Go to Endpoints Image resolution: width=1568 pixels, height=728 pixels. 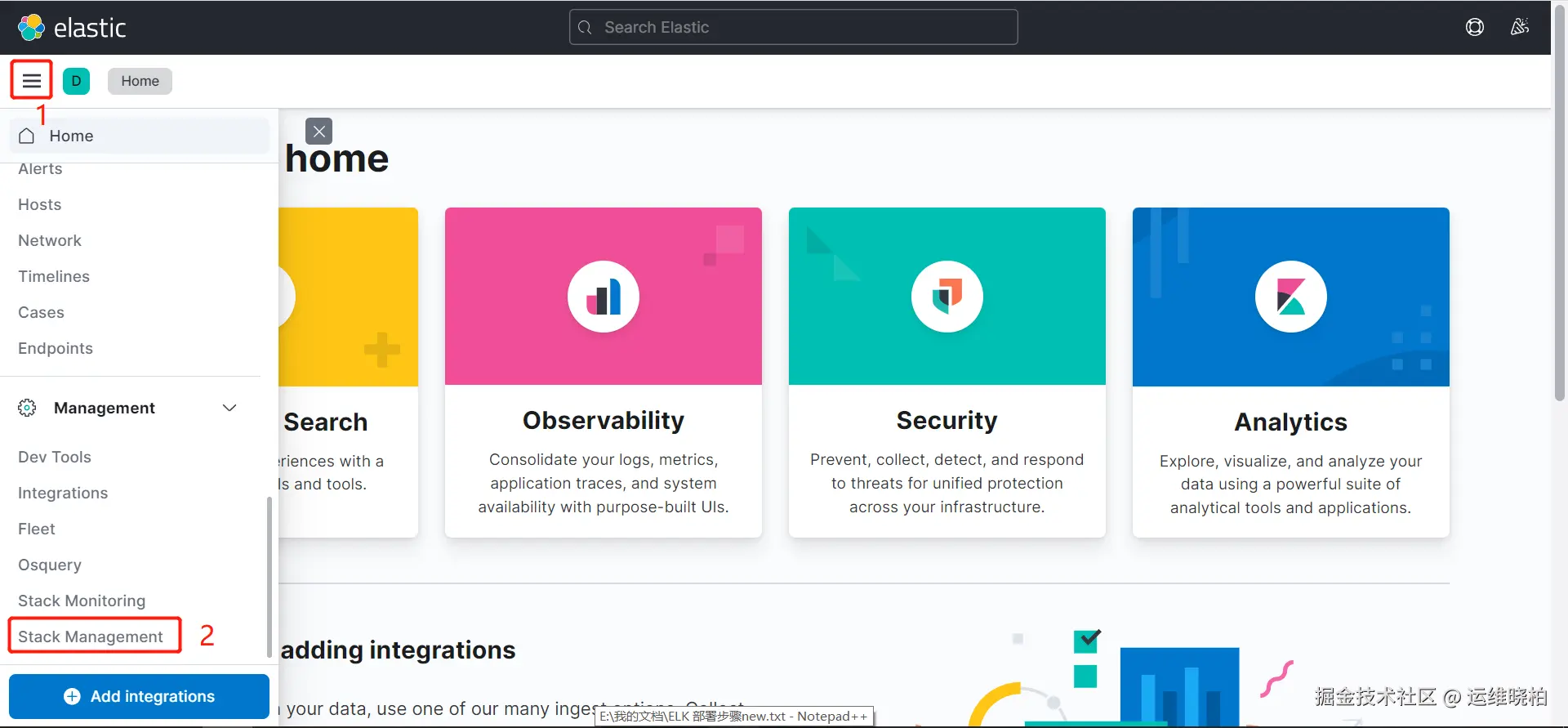pos(56,348)
